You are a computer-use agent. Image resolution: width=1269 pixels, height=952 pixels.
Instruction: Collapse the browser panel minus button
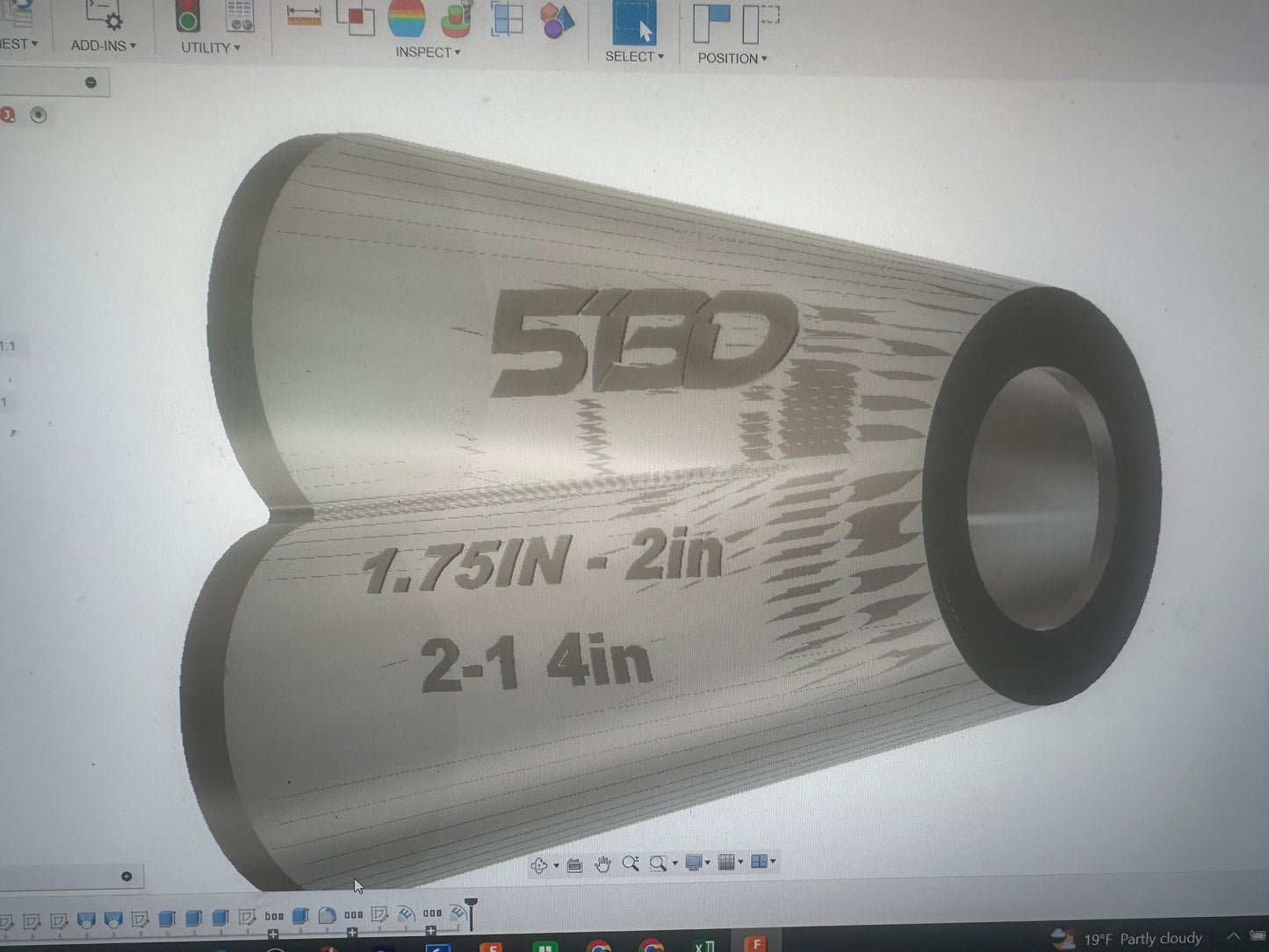pos(90,83)
